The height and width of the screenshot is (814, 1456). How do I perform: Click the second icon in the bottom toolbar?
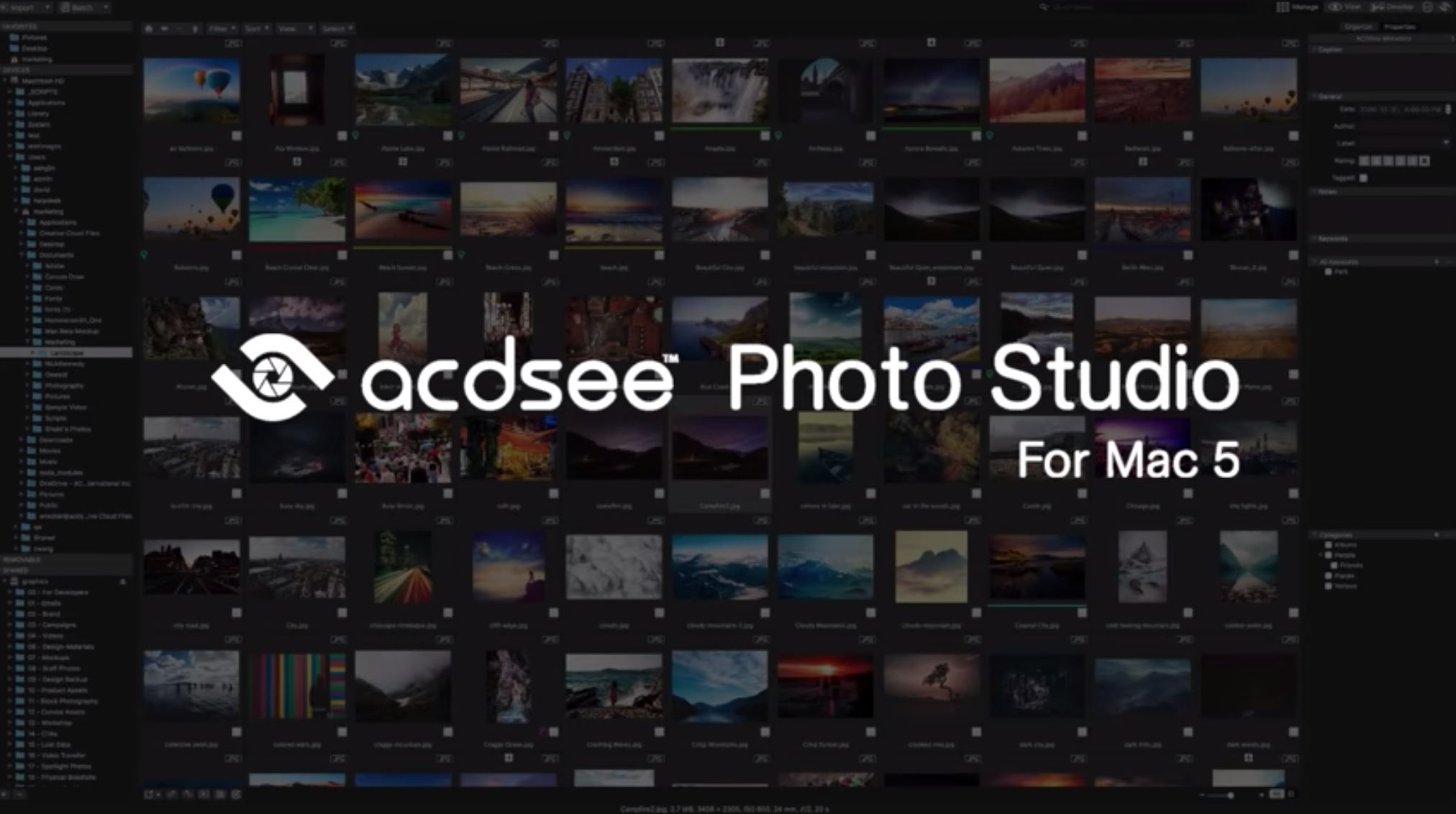171,795
